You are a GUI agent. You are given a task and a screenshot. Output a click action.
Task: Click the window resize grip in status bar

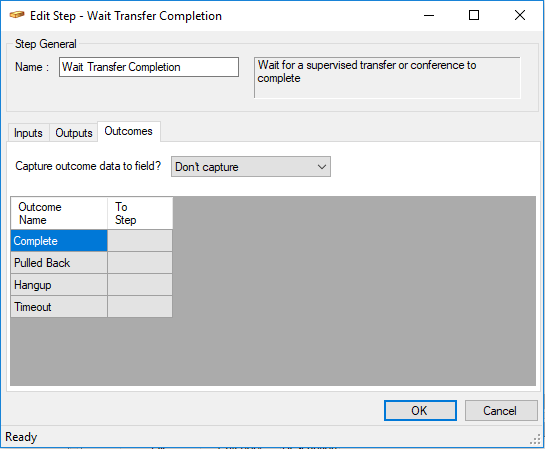[536, 439]
